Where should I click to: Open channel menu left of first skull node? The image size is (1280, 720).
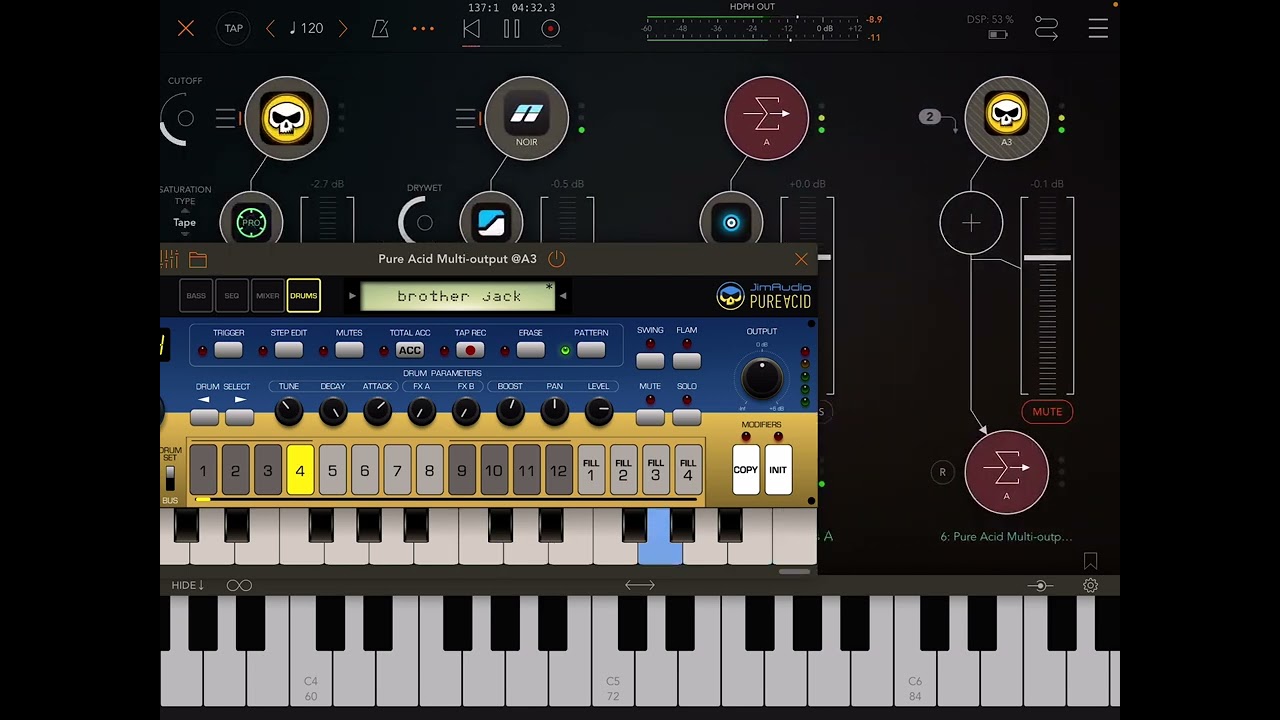pyautogui.click(x=225, y=118)
